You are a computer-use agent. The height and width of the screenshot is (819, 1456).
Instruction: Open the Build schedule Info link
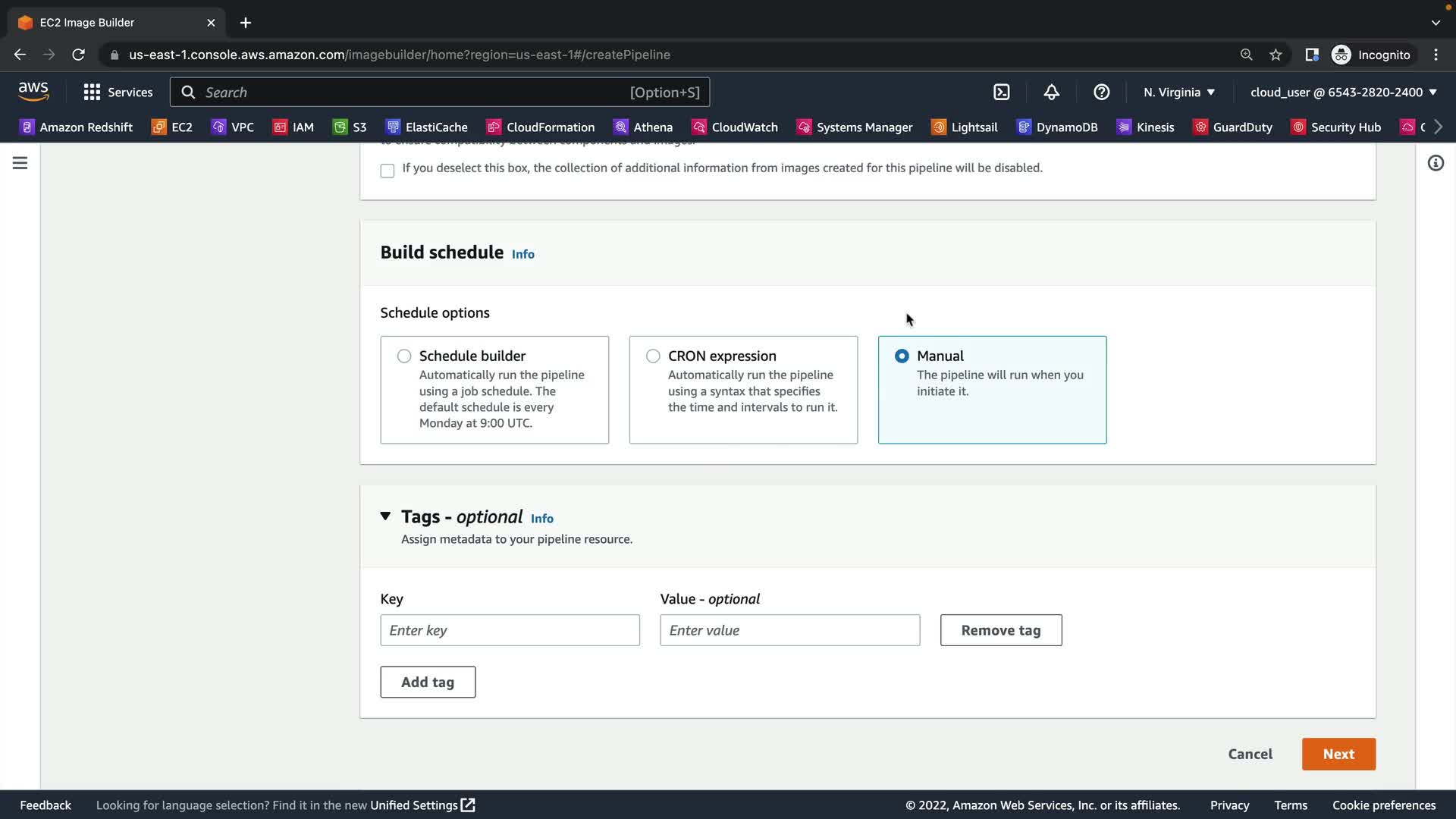coord(522,255)
